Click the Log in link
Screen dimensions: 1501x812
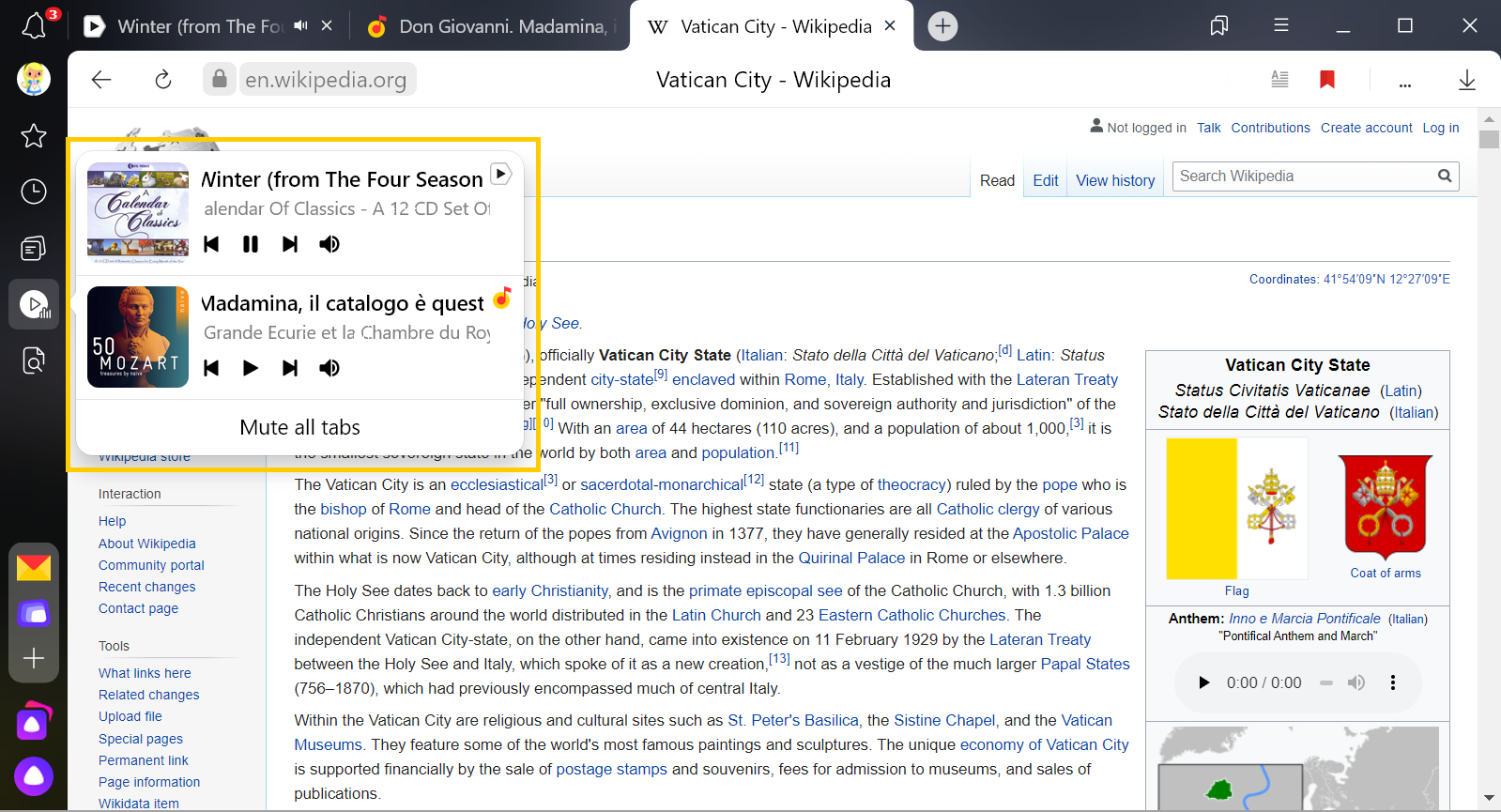(1441, 128)
